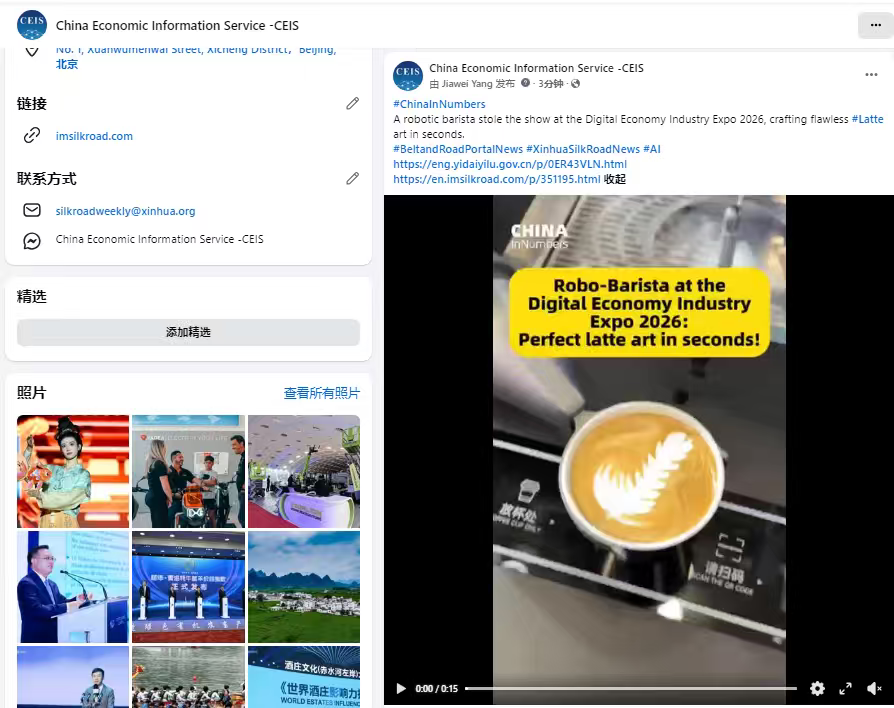Image resolution: width=894 pixels, height=708 pixels.
Task: Click silkroadweekly@xinhua.org email
Action: [x=125, y=211]
